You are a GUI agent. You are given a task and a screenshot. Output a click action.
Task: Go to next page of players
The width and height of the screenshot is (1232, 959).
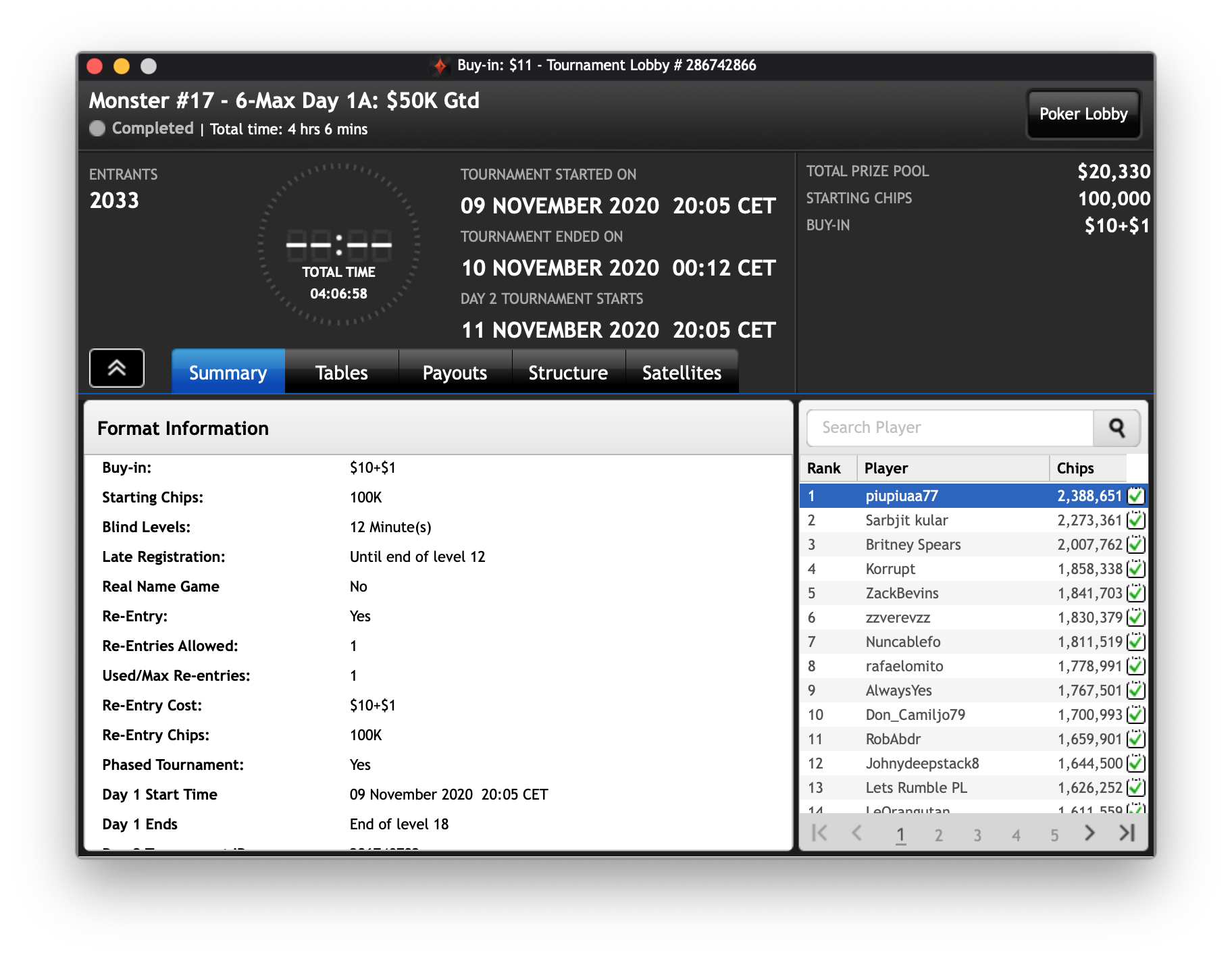pos(1089,833)
